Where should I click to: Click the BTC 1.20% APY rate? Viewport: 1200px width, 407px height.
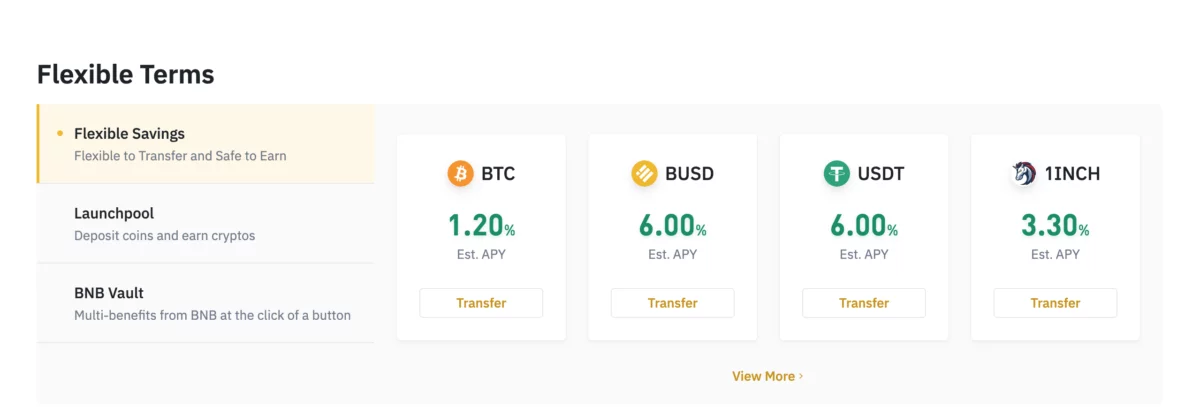click(480, 225)
